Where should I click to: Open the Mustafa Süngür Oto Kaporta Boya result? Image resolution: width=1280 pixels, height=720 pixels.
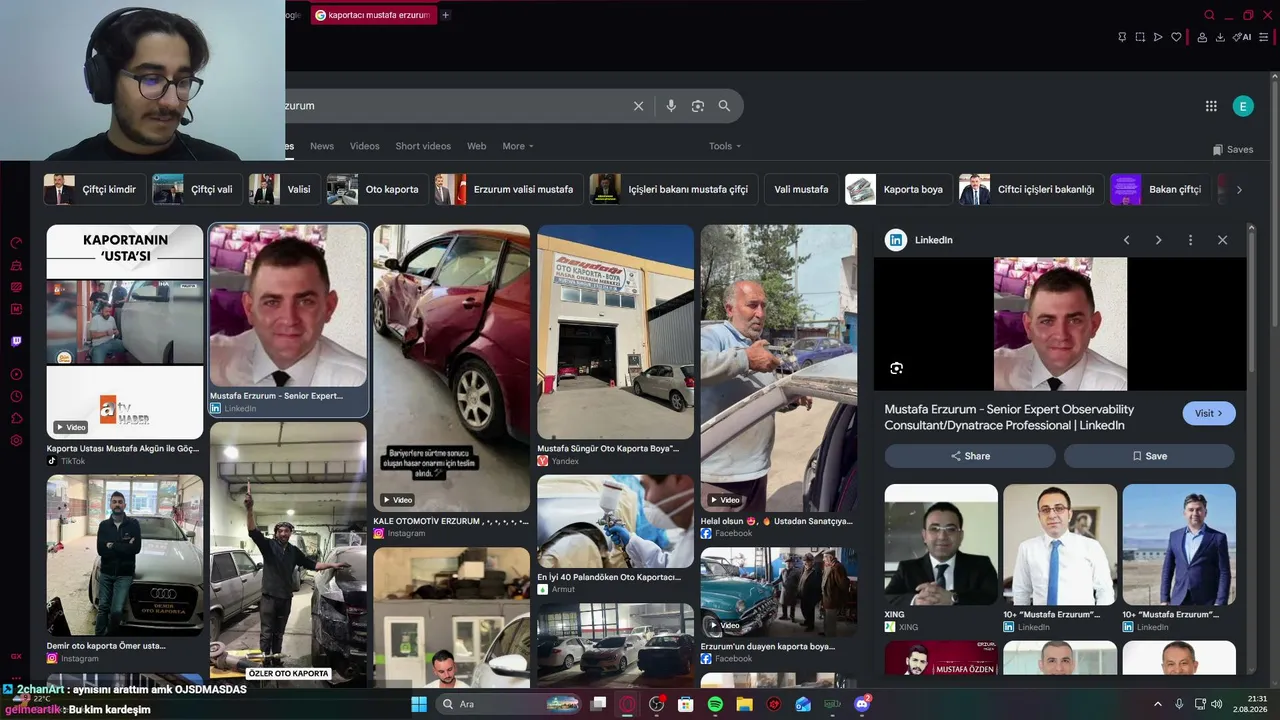[615, 345]
